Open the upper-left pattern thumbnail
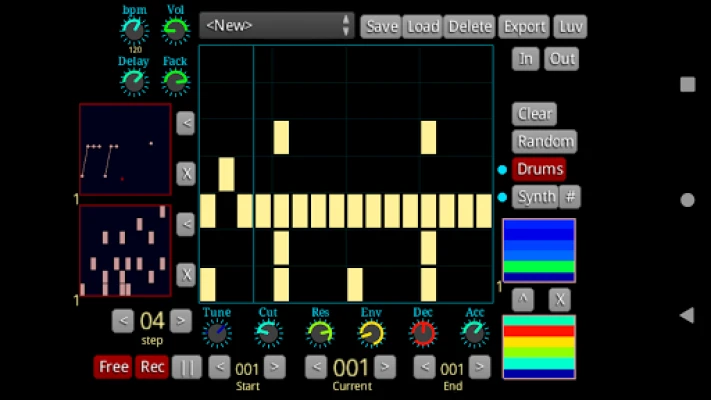 pyautogui.click(x=125, y=149)
